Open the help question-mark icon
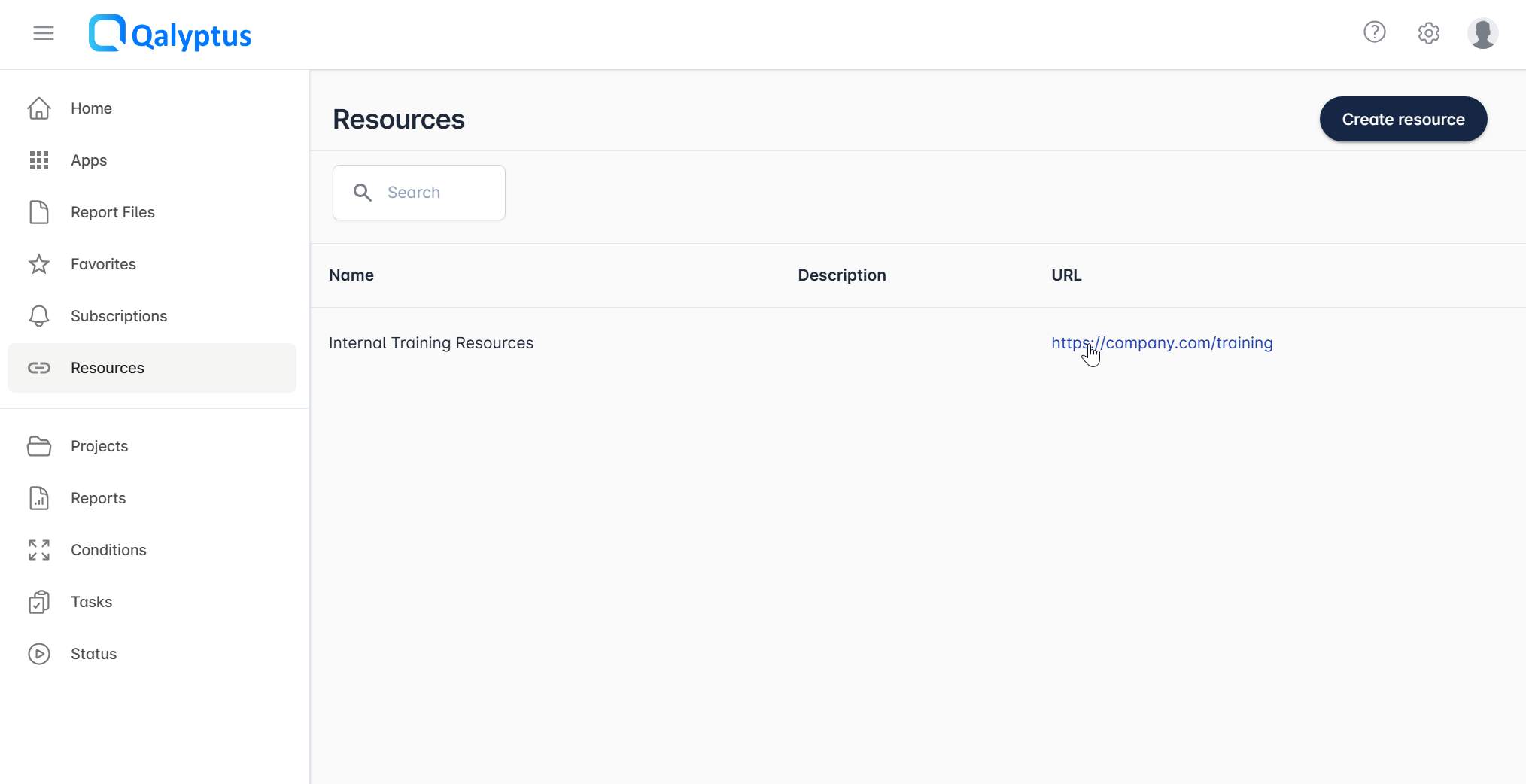Screen dimensions: 1526x784 (x=1375, y=32)
